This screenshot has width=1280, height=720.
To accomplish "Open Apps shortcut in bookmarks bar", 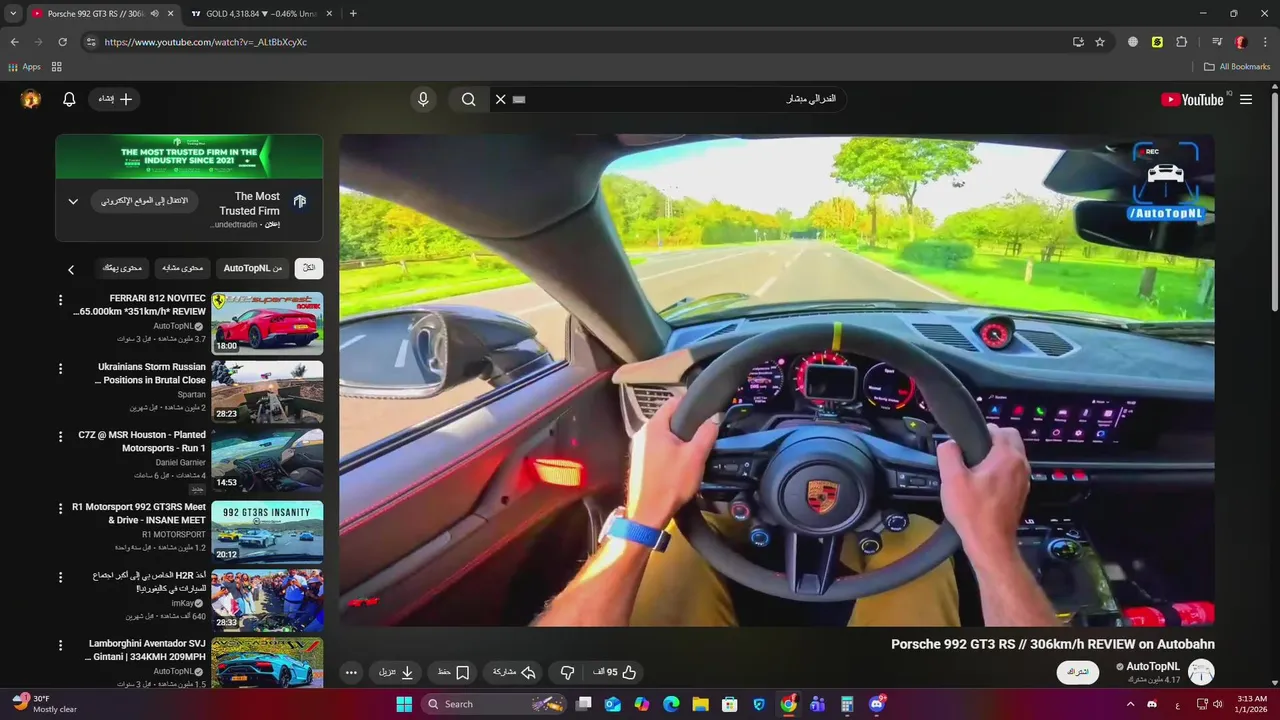I will click(x=24, y=67).
